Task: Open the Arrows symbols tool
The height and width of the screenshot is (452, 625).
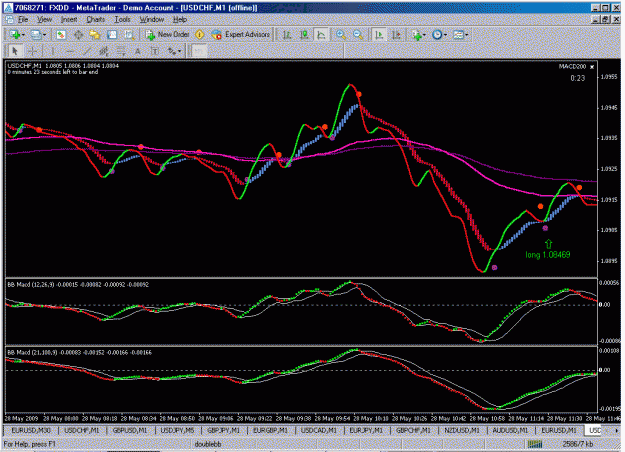Action: click(x=172, y=51)
